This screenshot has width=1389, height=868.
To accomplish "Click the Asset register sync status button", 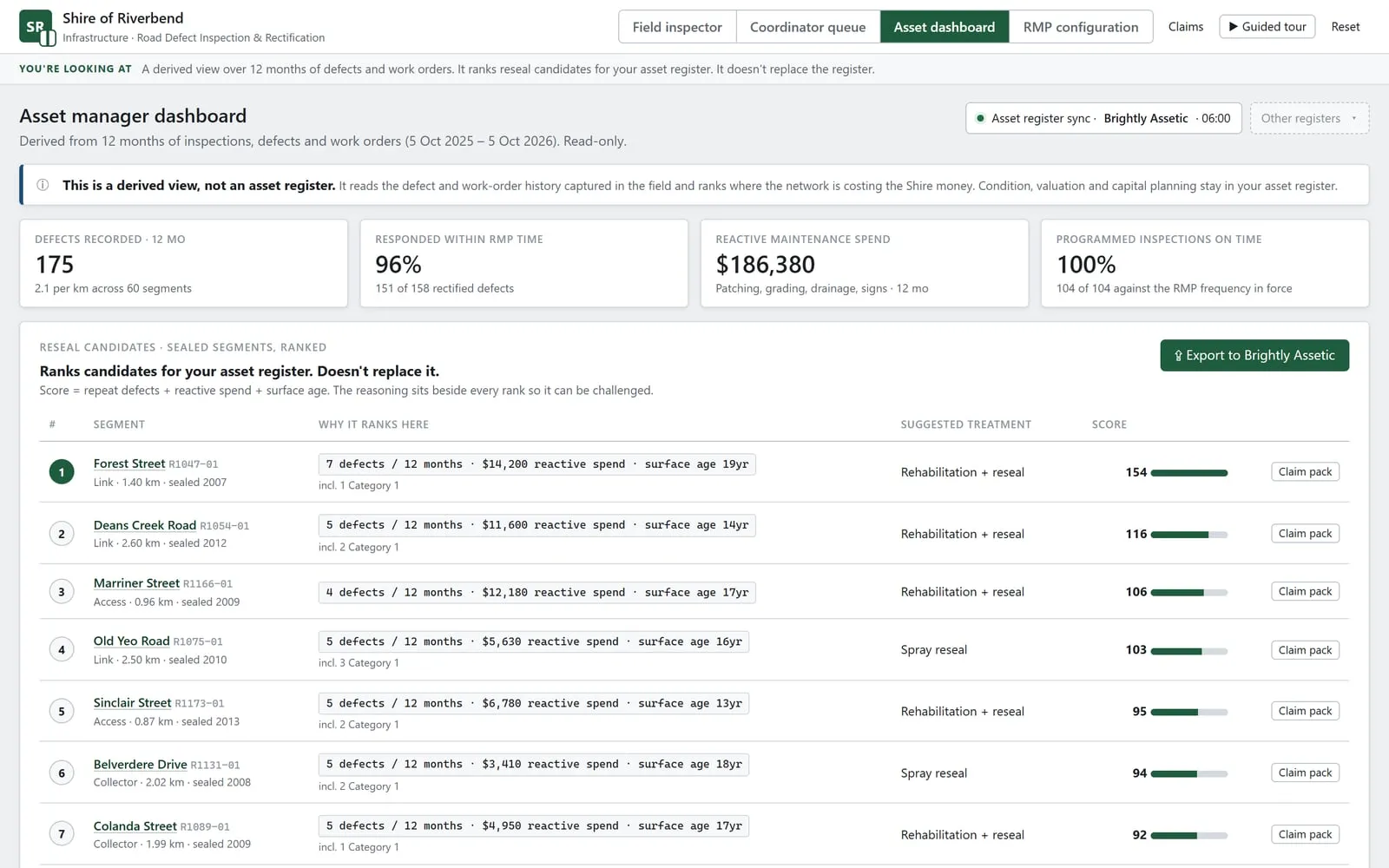I will click(x=1103, y=118).
